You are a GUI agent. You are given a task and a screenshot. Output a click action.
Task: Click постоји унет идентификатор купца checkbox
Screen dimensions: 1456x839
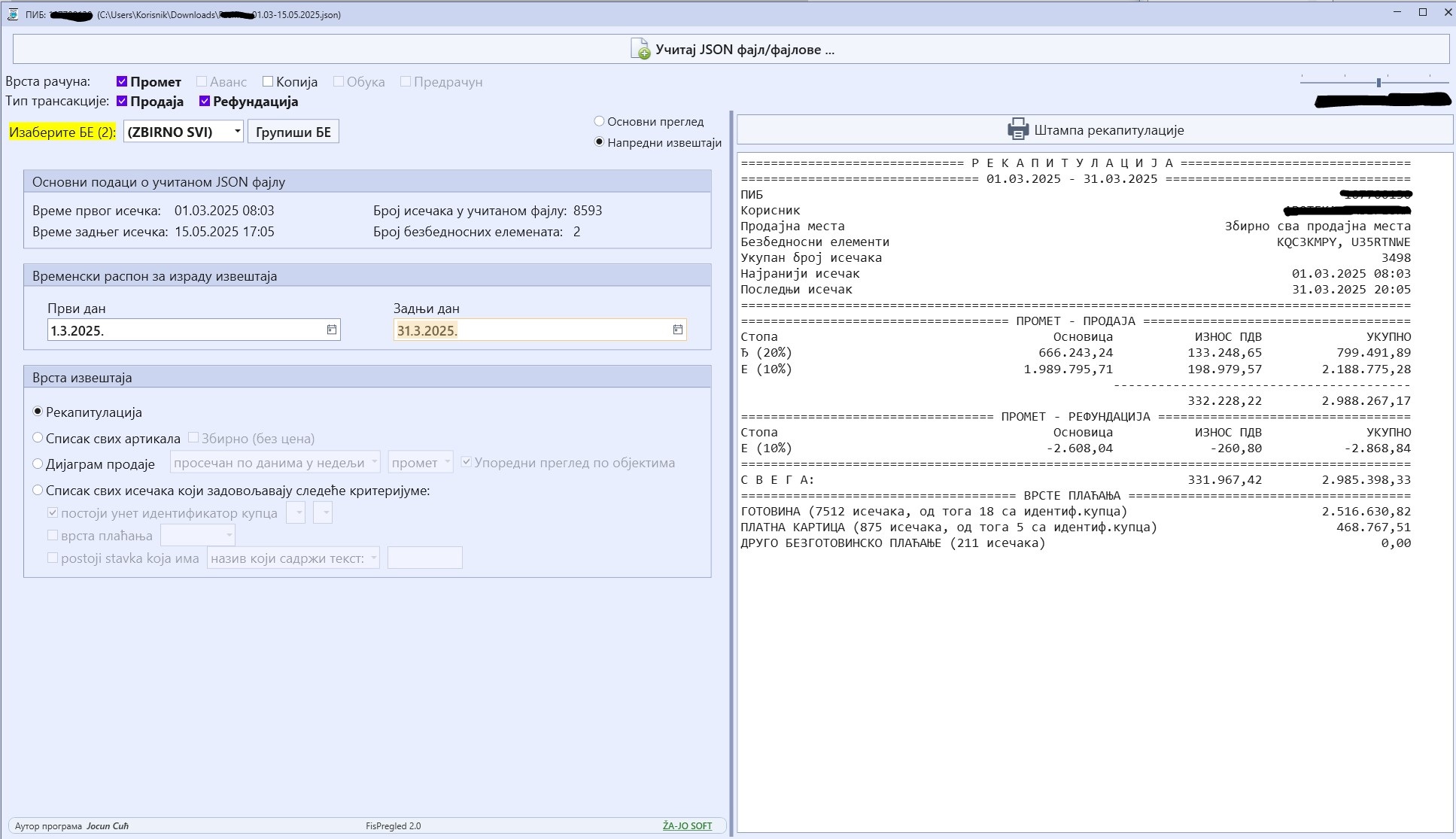(53, 512)
